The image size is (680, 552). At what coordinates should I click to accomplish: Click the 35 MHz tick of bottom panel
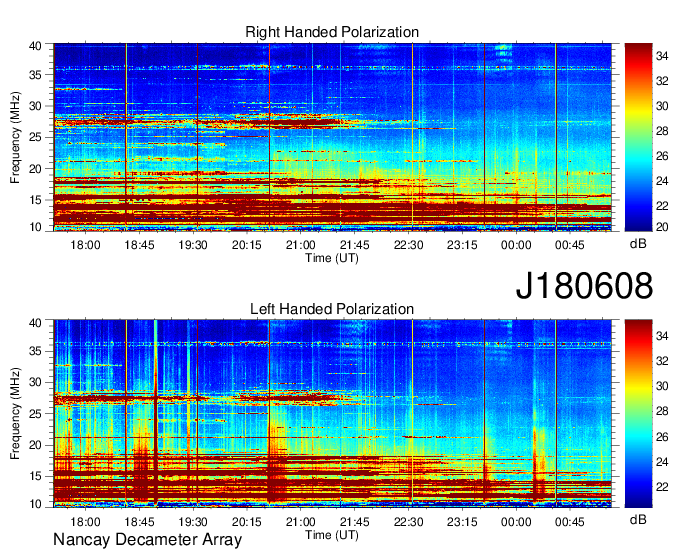[x=35, y=351]
